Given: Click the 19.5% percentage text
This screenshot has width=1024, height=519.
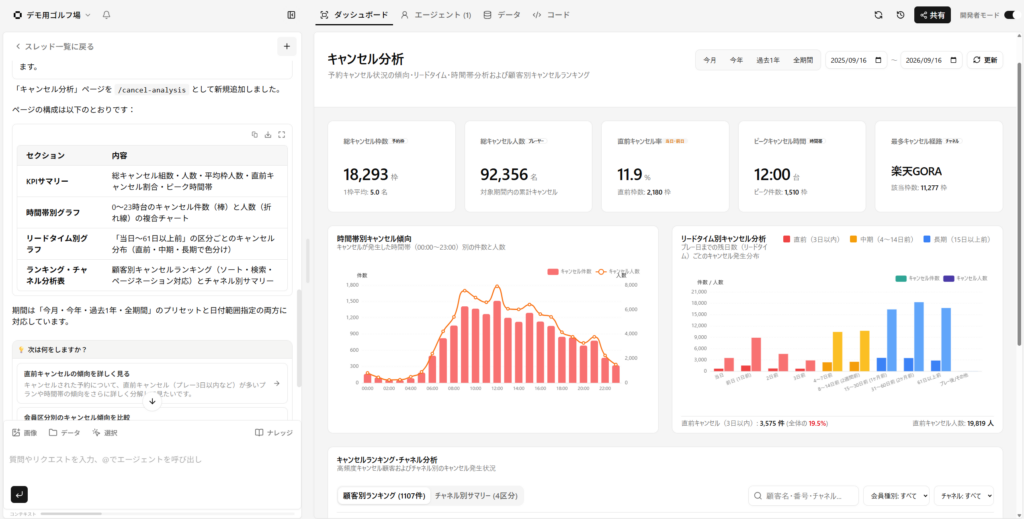Looking at the screenshot, I should pos(818,423).
